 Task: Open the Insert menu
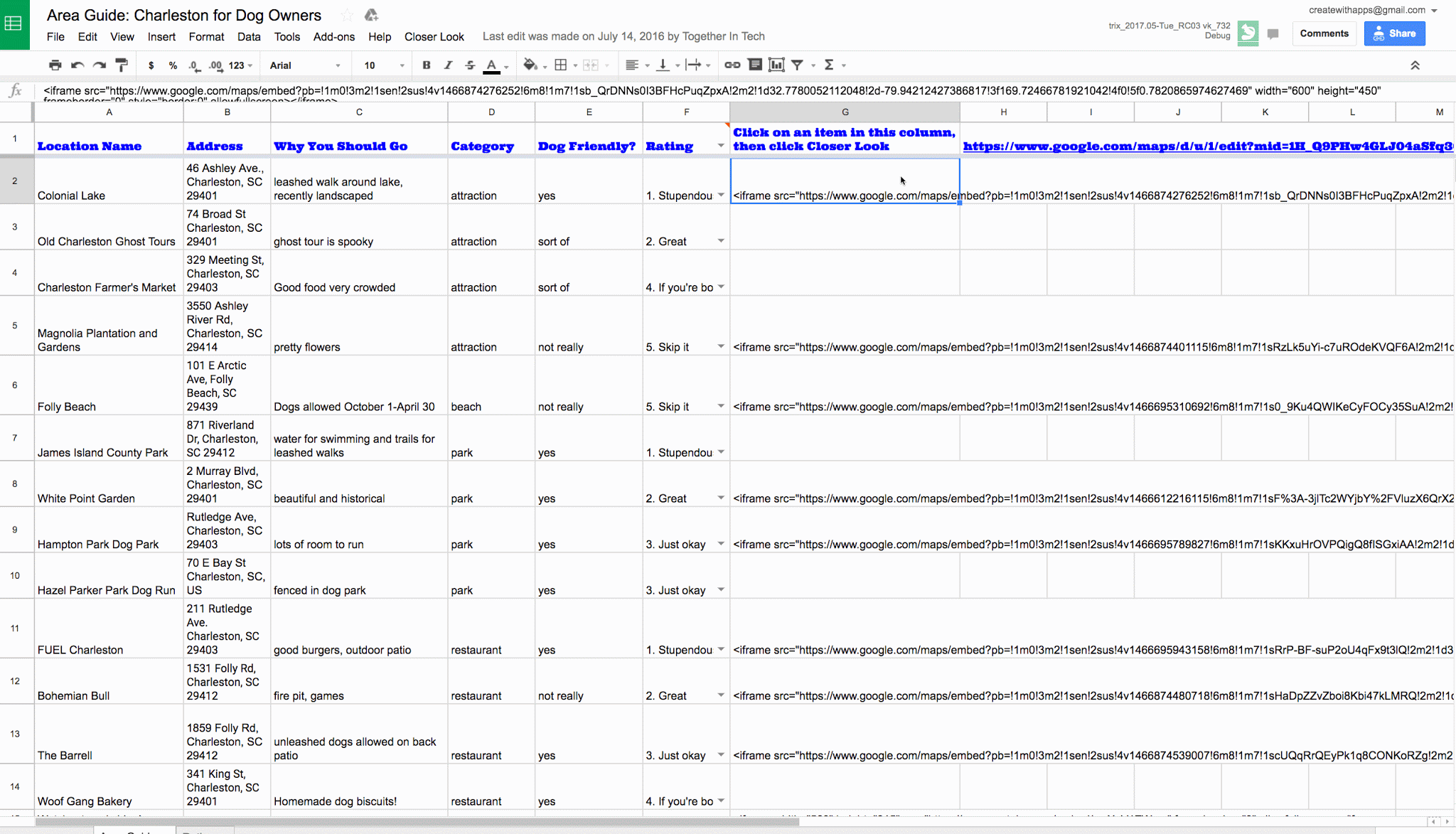click(161, 37)
